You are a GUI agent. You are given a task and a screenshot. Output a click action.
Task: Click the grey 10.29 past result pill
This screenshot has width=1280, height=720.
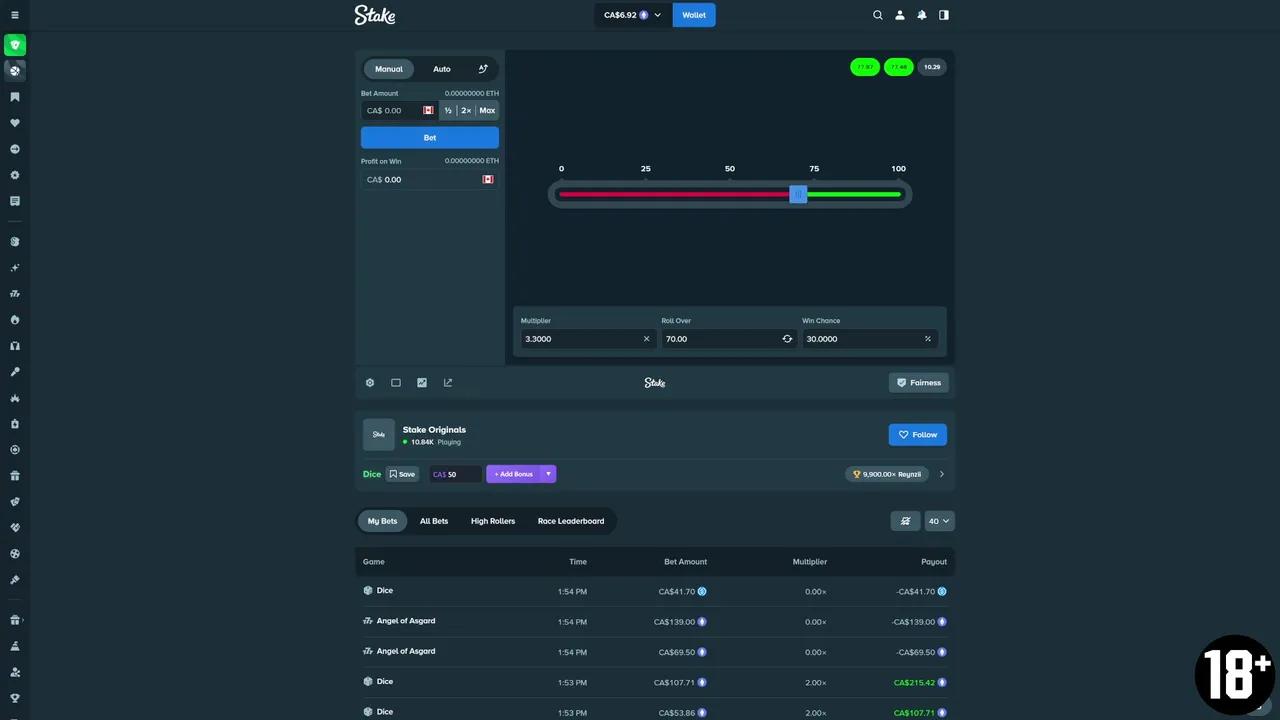tap(932, 67)
